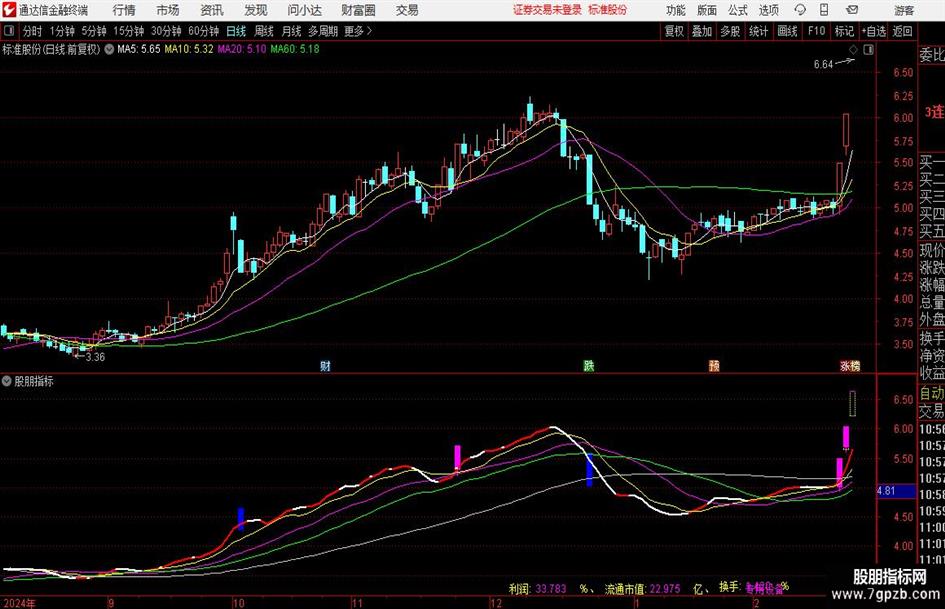The image size is (945, 609).
Task: Click the 财 event marker on the chart
Action: pyautogui.click(x=325, y=365)
